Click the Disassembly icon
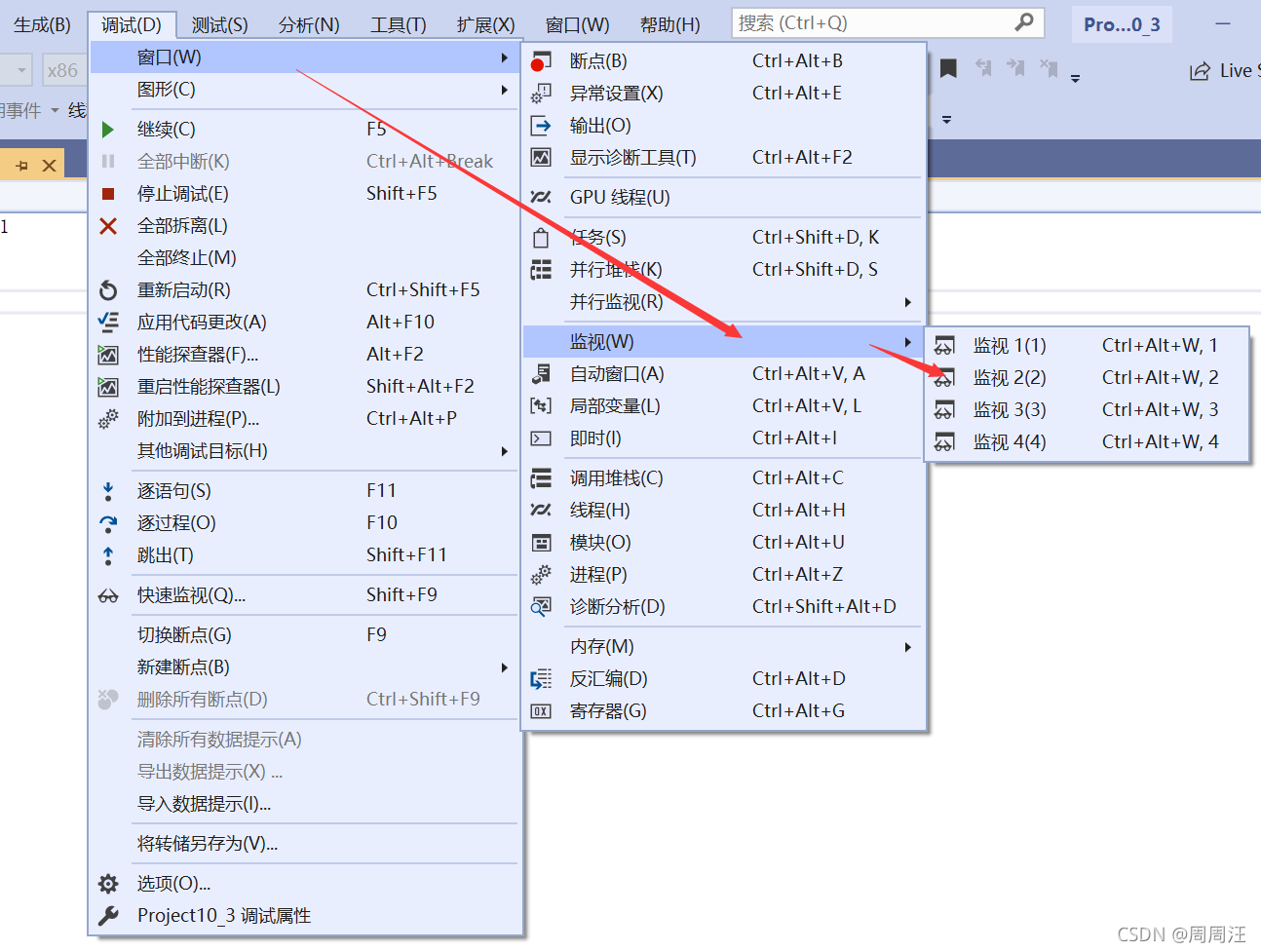This screenshot has height=952, width=1261. pyautogui.click(x=541, y=679)
